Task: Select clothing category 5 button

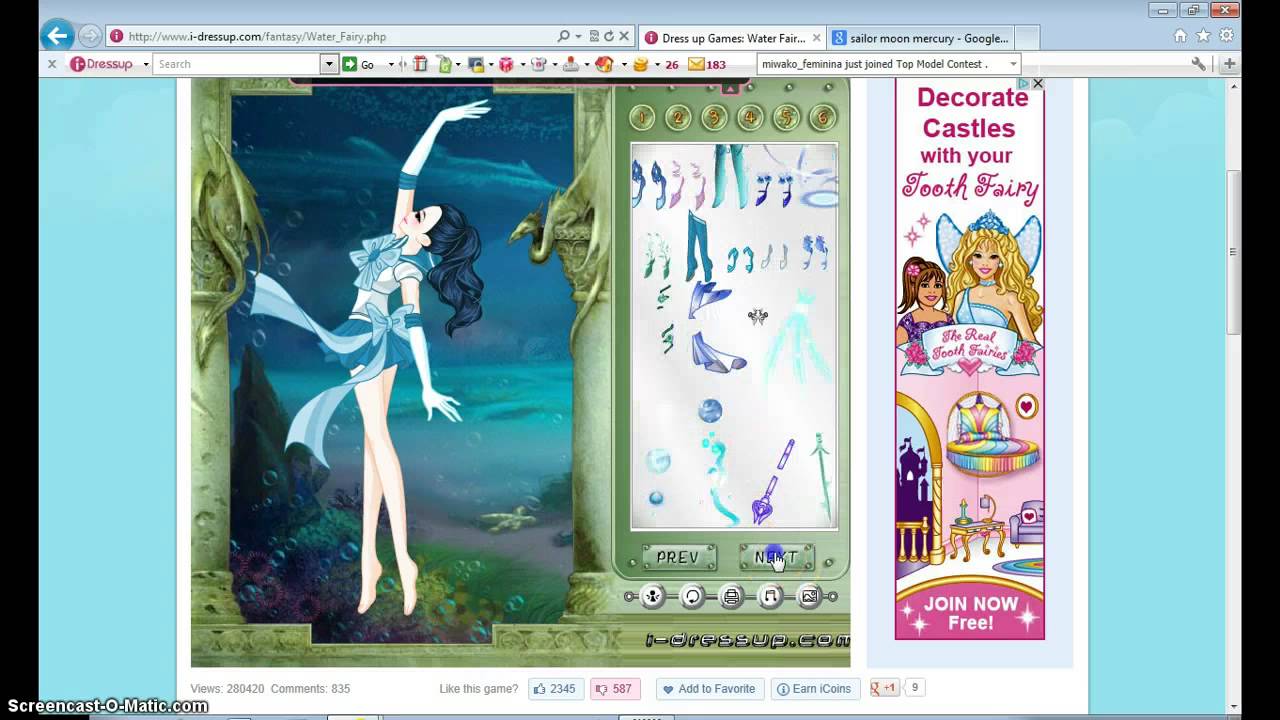Action: (x=786, y=118)
